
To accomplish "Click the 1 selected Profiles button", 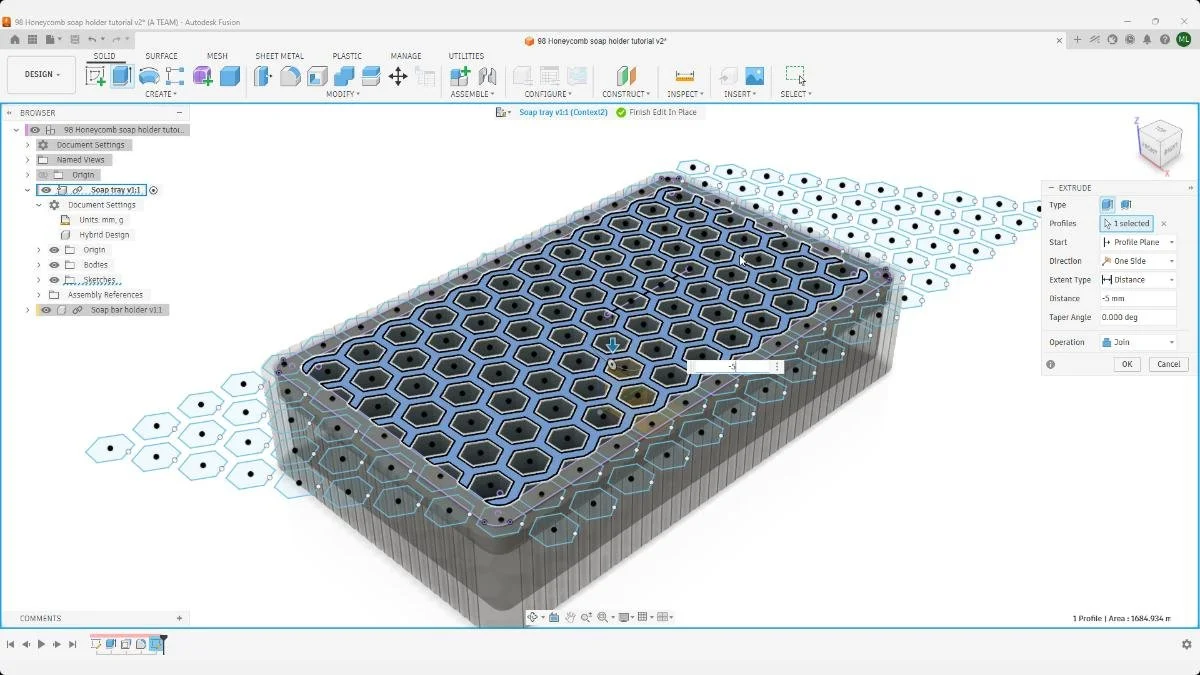I will [1126, 224].
